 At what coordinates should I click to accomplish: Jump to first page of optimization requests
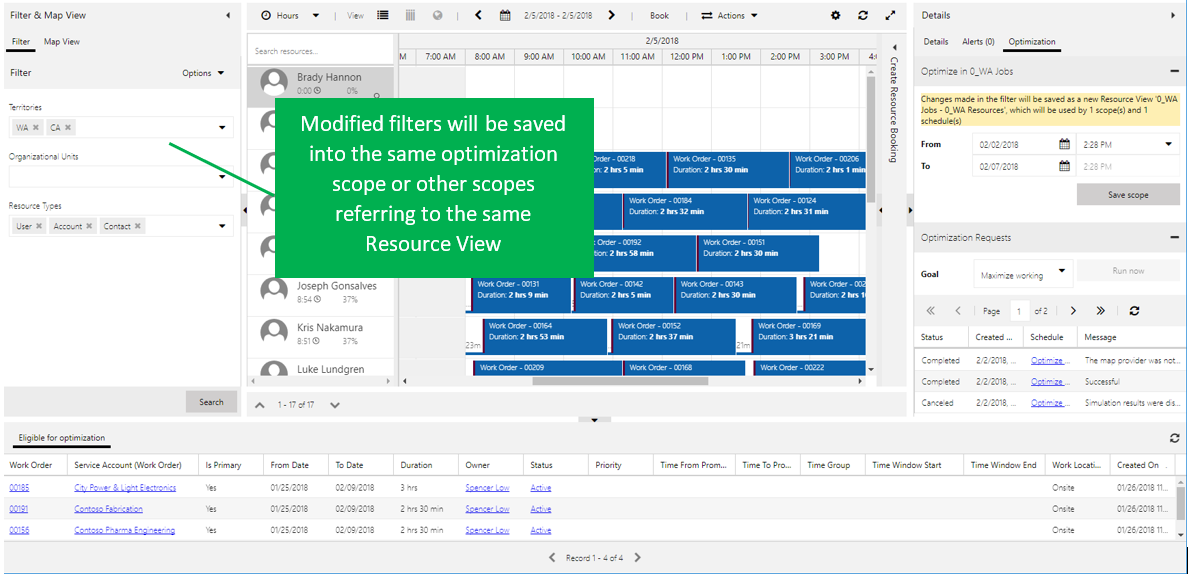pyautogui.click(x=930, y=310)
